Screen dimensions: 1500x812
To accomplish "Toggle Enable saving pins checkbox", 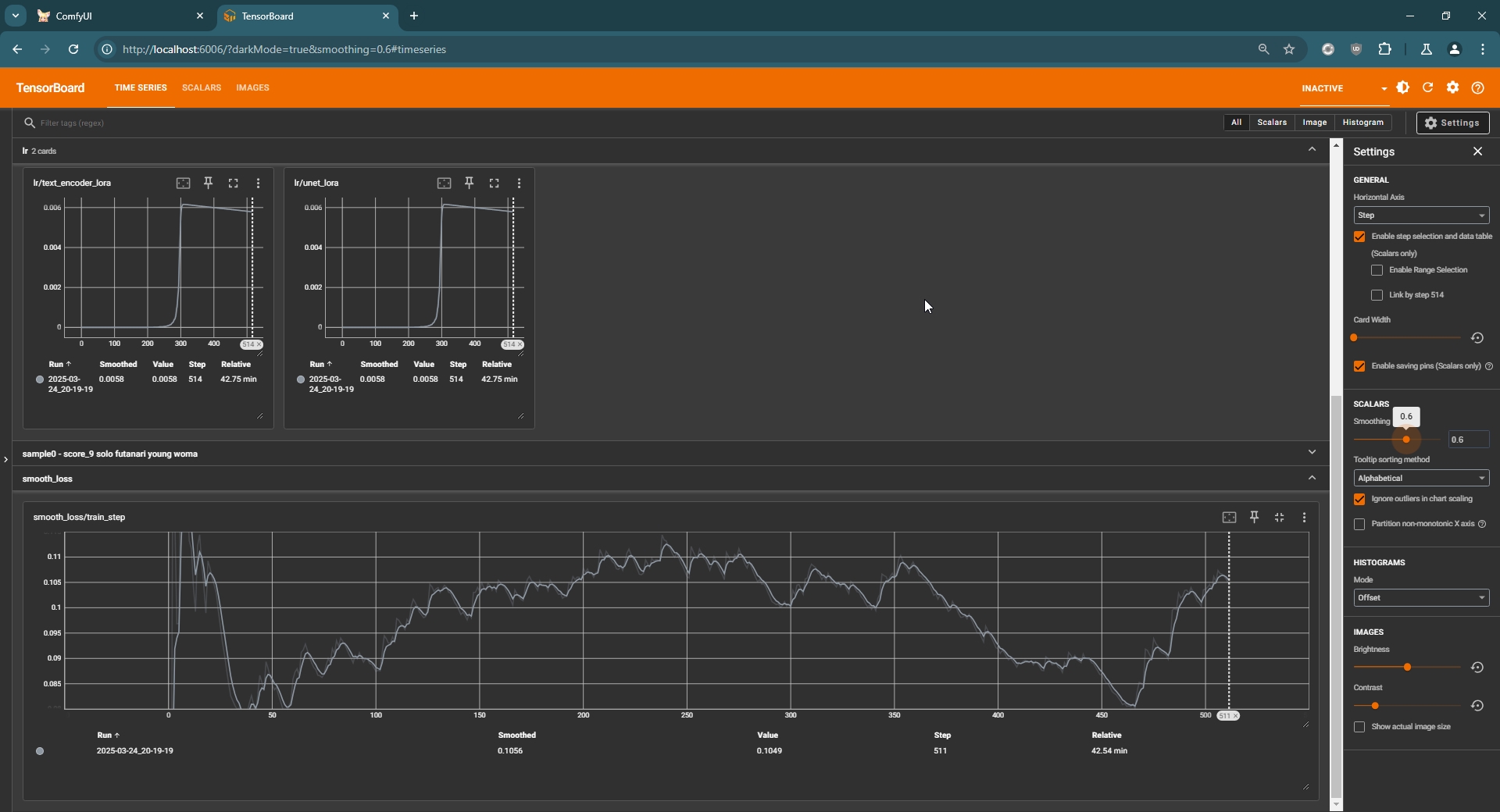I will [1359, 366].
